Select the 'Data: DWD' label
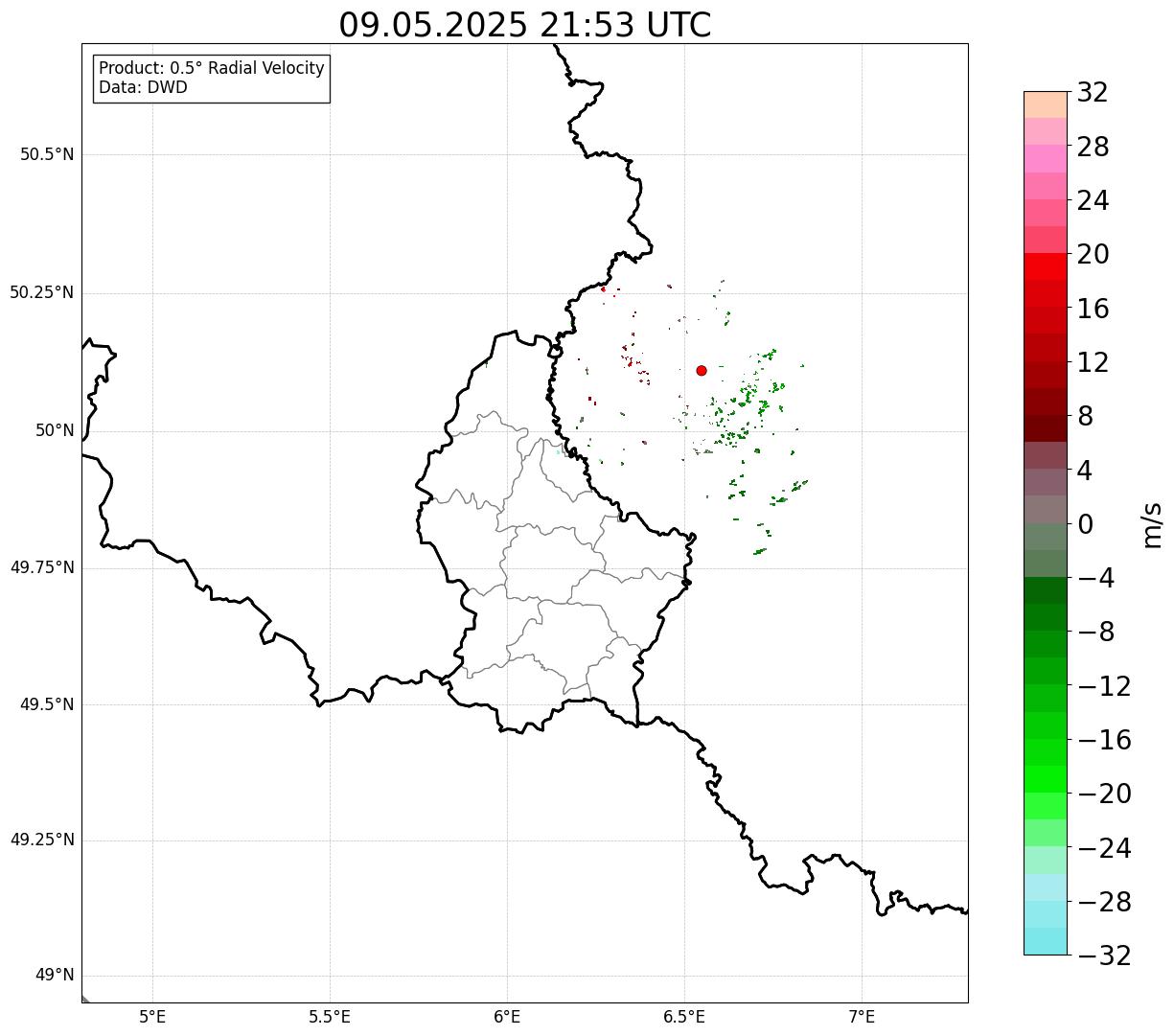Screen dimensions: 1174x1036 (143, 88)
